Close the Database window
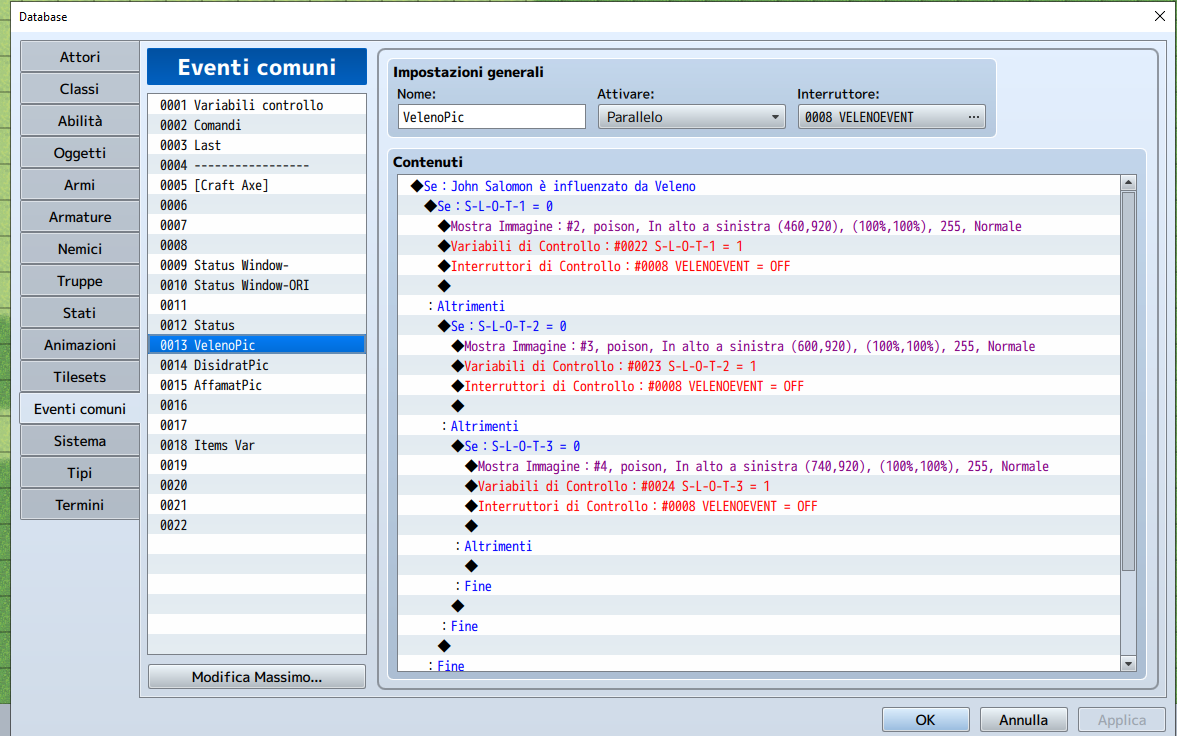The height and width of the screenshot is (736, 1177). pos(1159,16)
